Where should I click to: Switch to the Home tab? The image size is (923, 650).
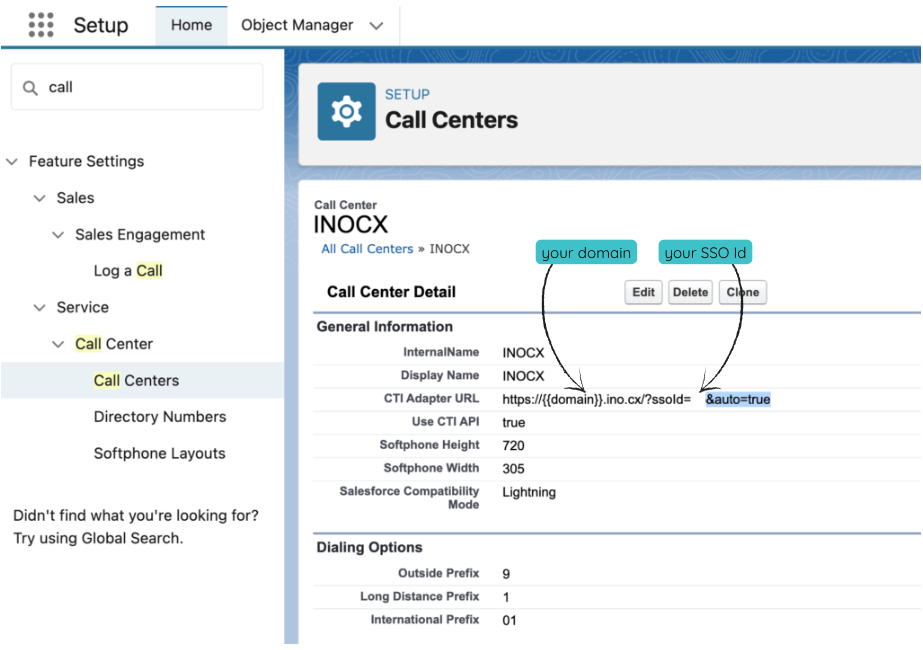click(x=191, y=25)
